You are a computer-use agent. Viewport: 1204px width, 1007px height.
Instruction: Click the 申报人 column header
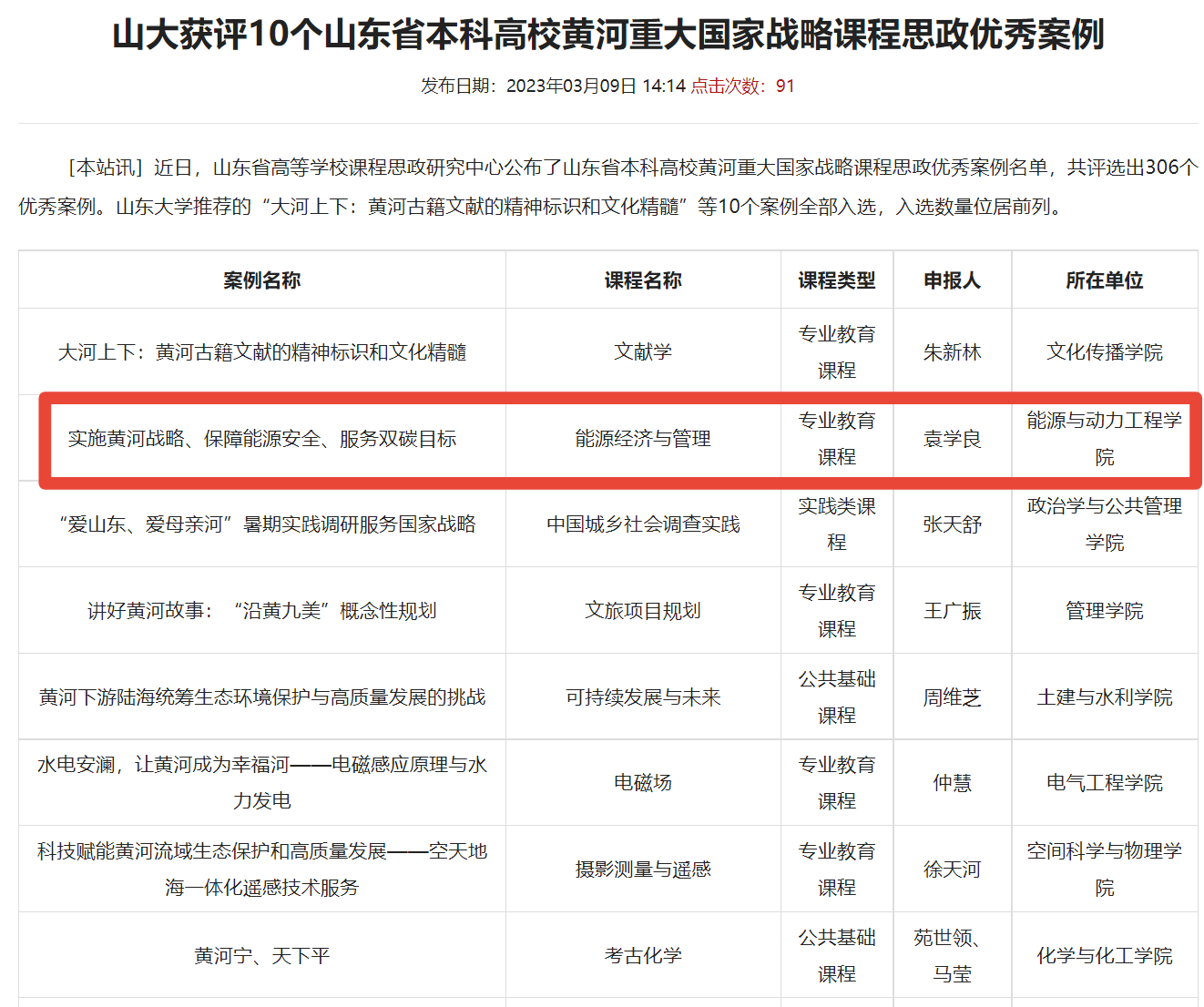point(953,280)
